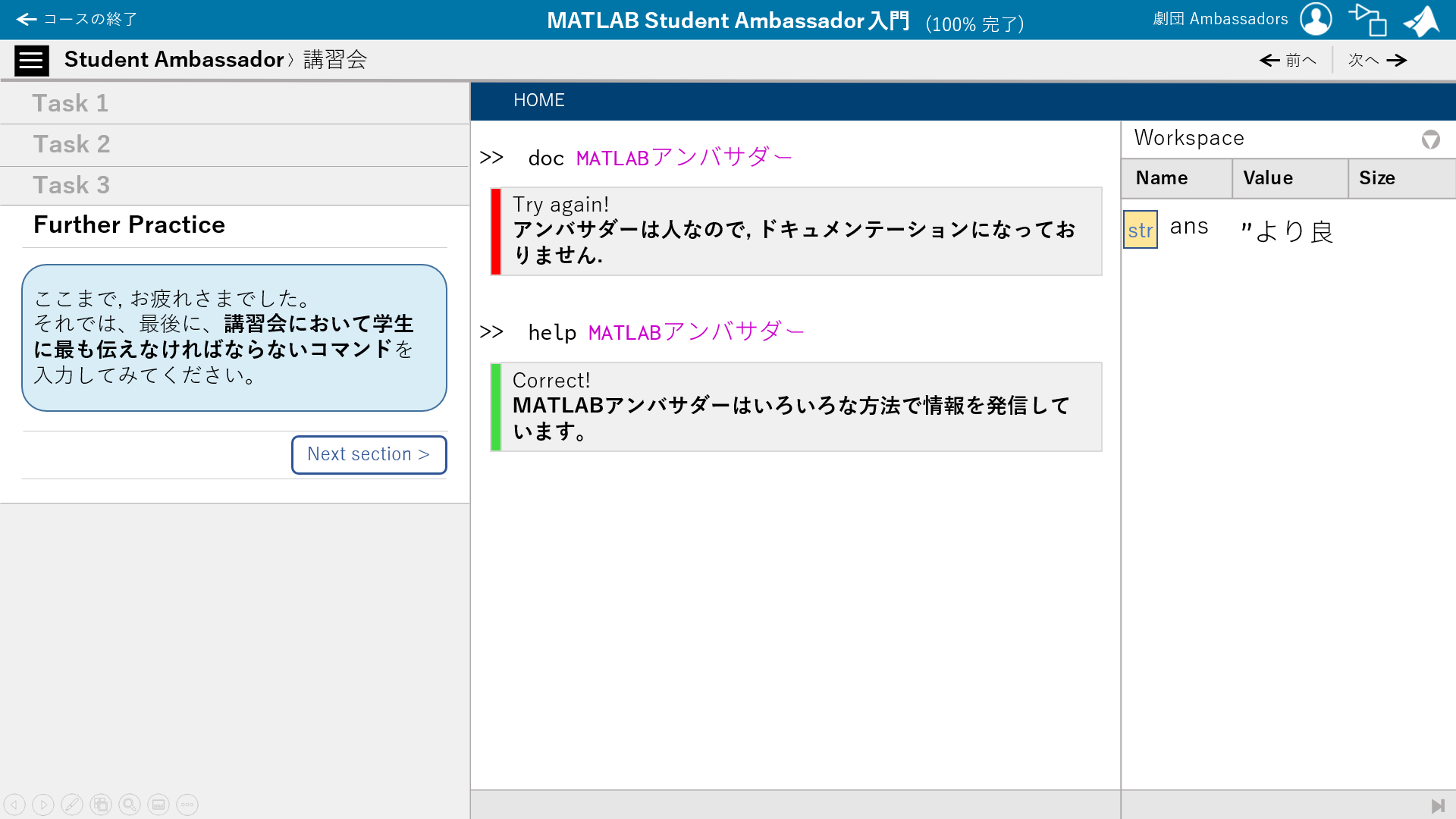Go to next page with 次へ
The image size is (1456, 819).
coord(1377,60)
